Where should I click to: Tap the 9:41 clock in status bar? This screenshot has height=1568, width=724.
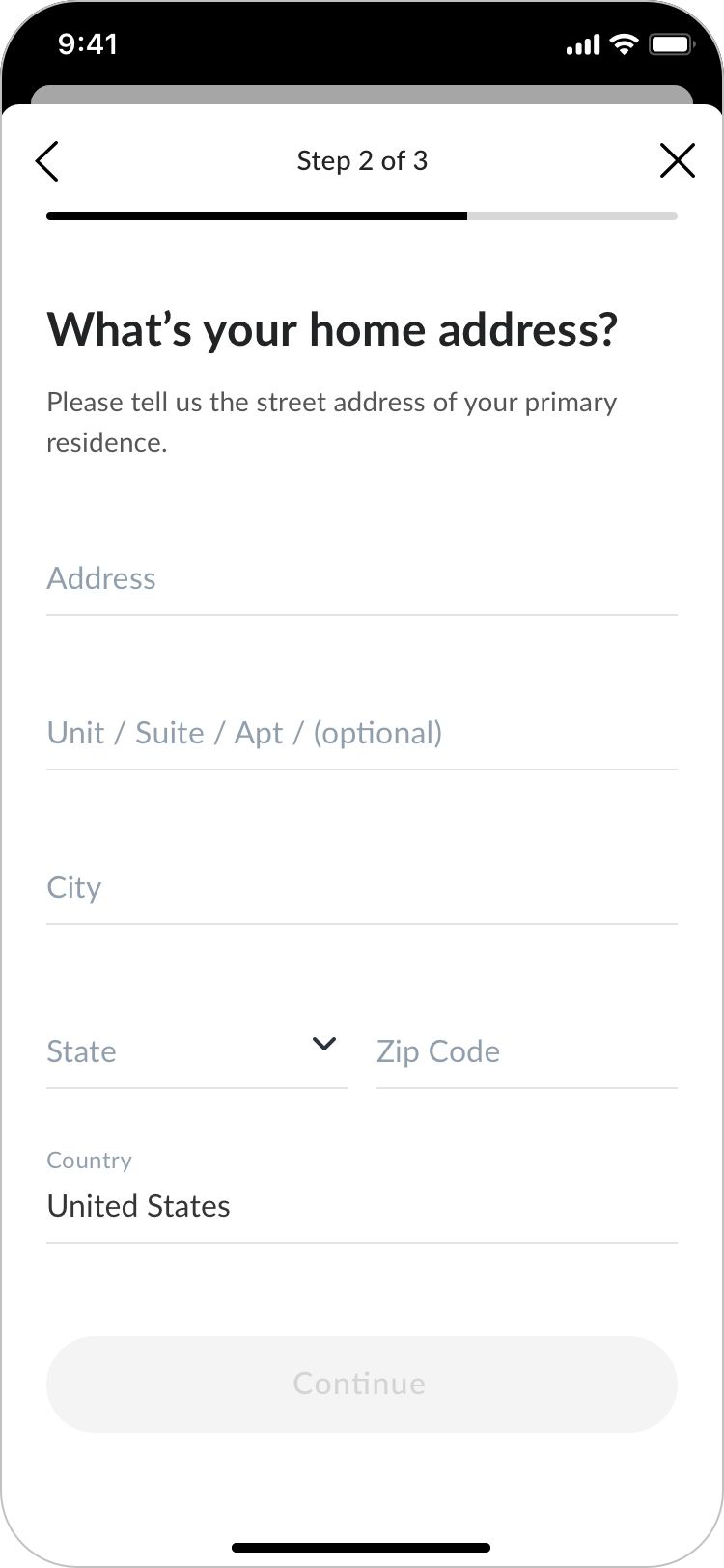88,44
